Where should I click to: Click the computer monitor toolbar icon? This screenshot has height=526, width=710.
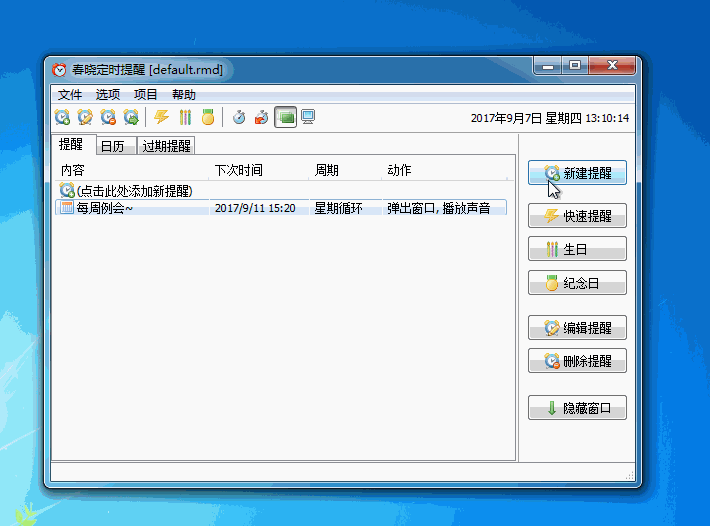(x=308, y=117)
